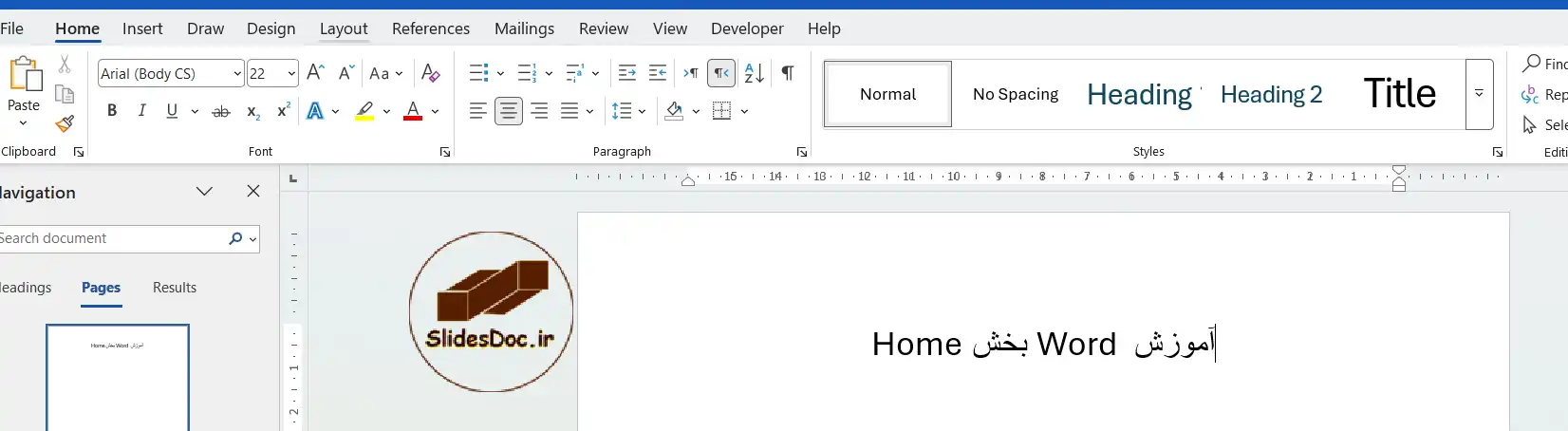This screenshot has width=1568, height=431.
Task: Apply the No Spacing style
Action: tap(1016, 94)
